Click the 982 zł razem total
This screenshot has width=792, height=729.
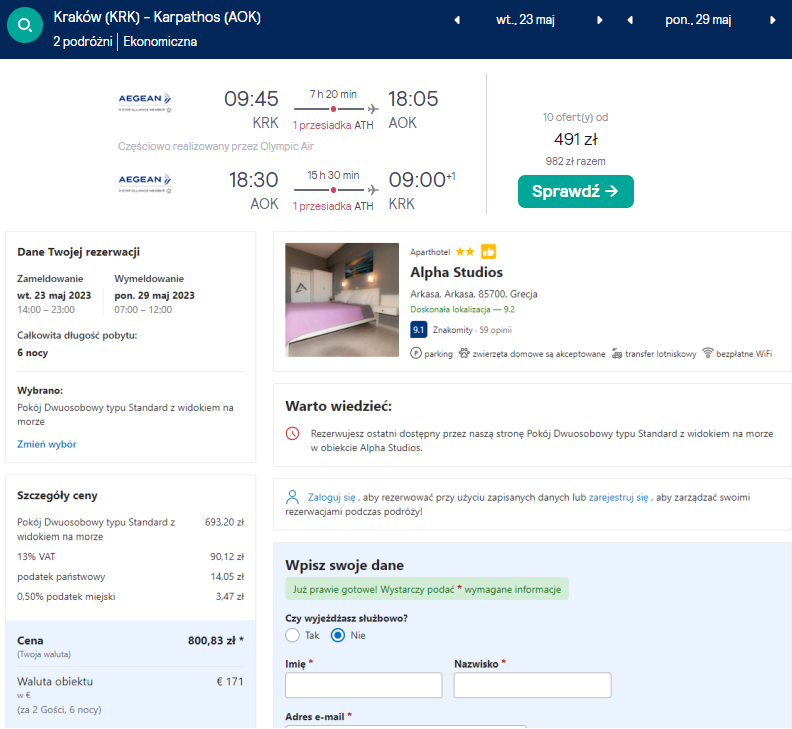click(575, 162)
